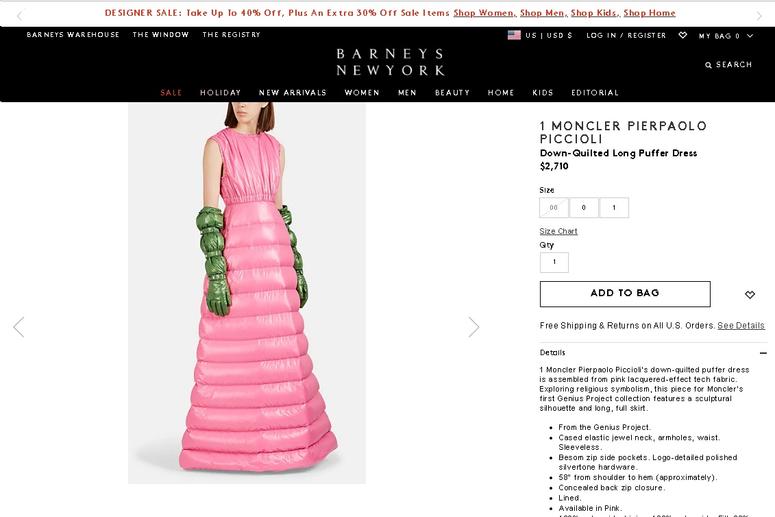Open the Qty selector box
Screen dimensions: 775x517
pos(554,262)
